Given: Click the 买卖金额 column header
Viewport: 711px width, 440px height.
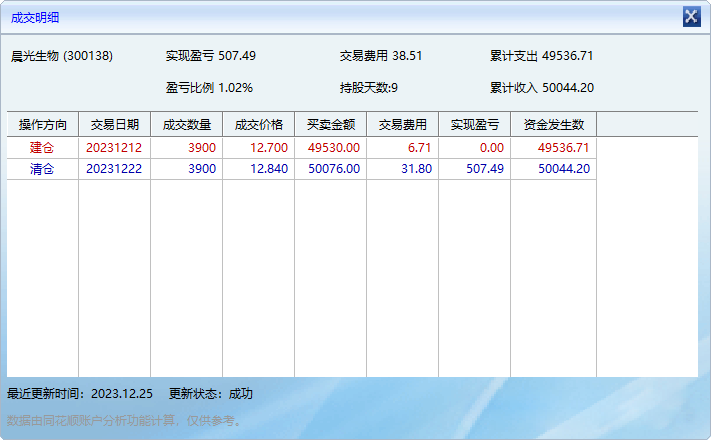Looking at the screenshot, I should 330,125.
